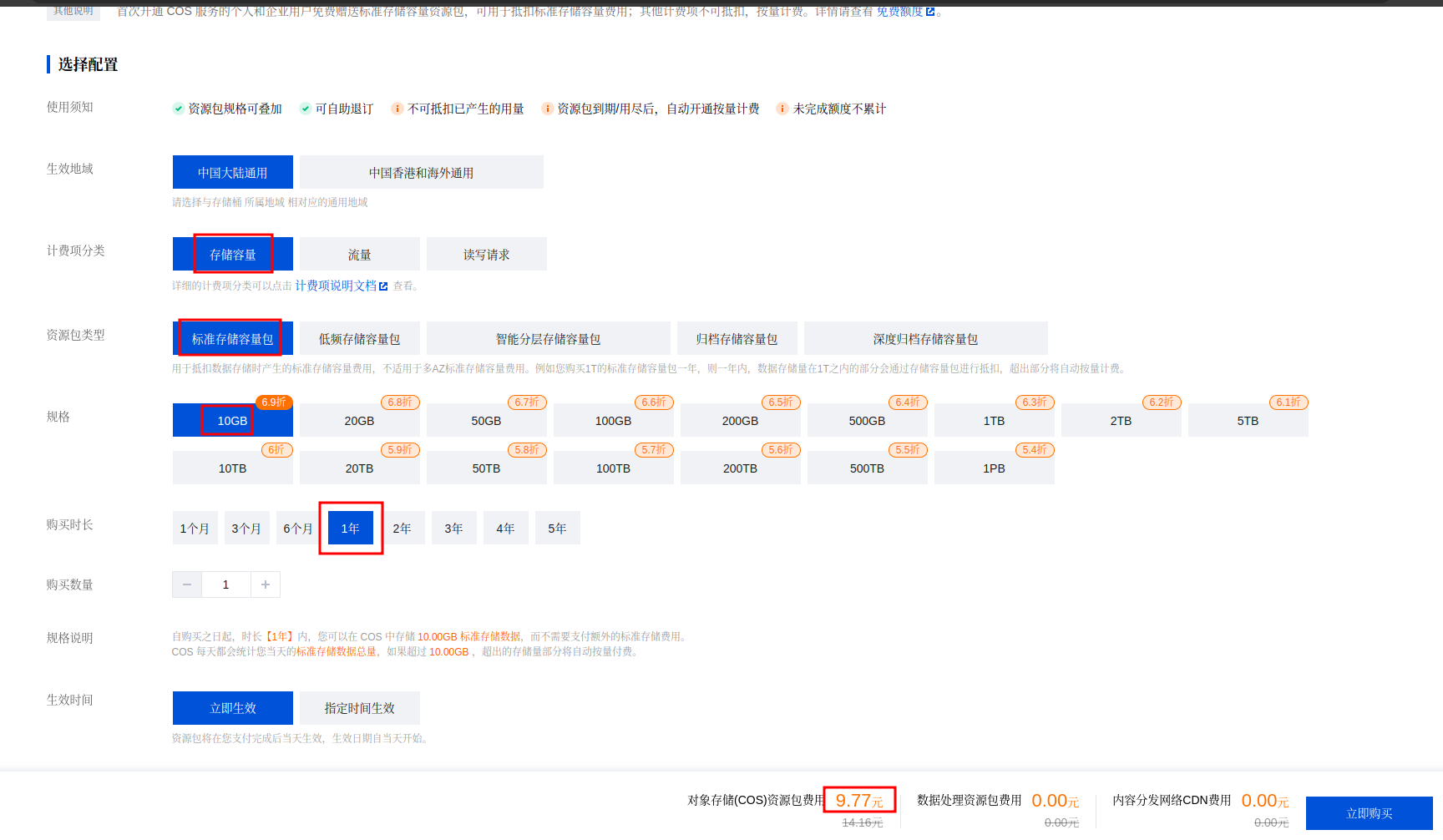Viewport: 1443px width, 840px height.
Task: Select the 深度归档存储容量包 resource type
Action: pyautogui.click(x=925, y=339)
